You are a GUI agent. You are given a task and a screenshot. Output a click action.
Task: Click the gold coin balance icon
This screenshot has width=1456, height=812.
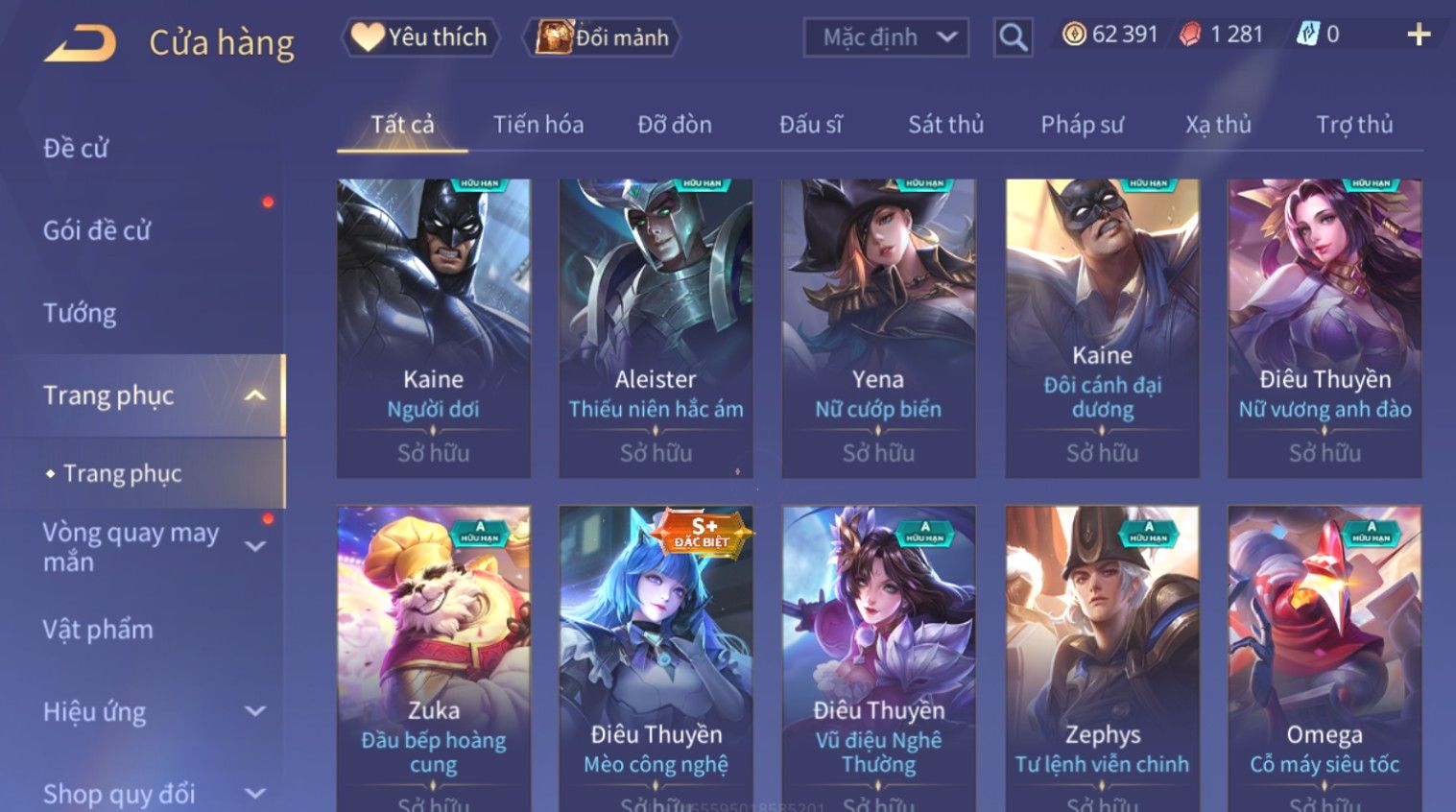pos(1075,35)
